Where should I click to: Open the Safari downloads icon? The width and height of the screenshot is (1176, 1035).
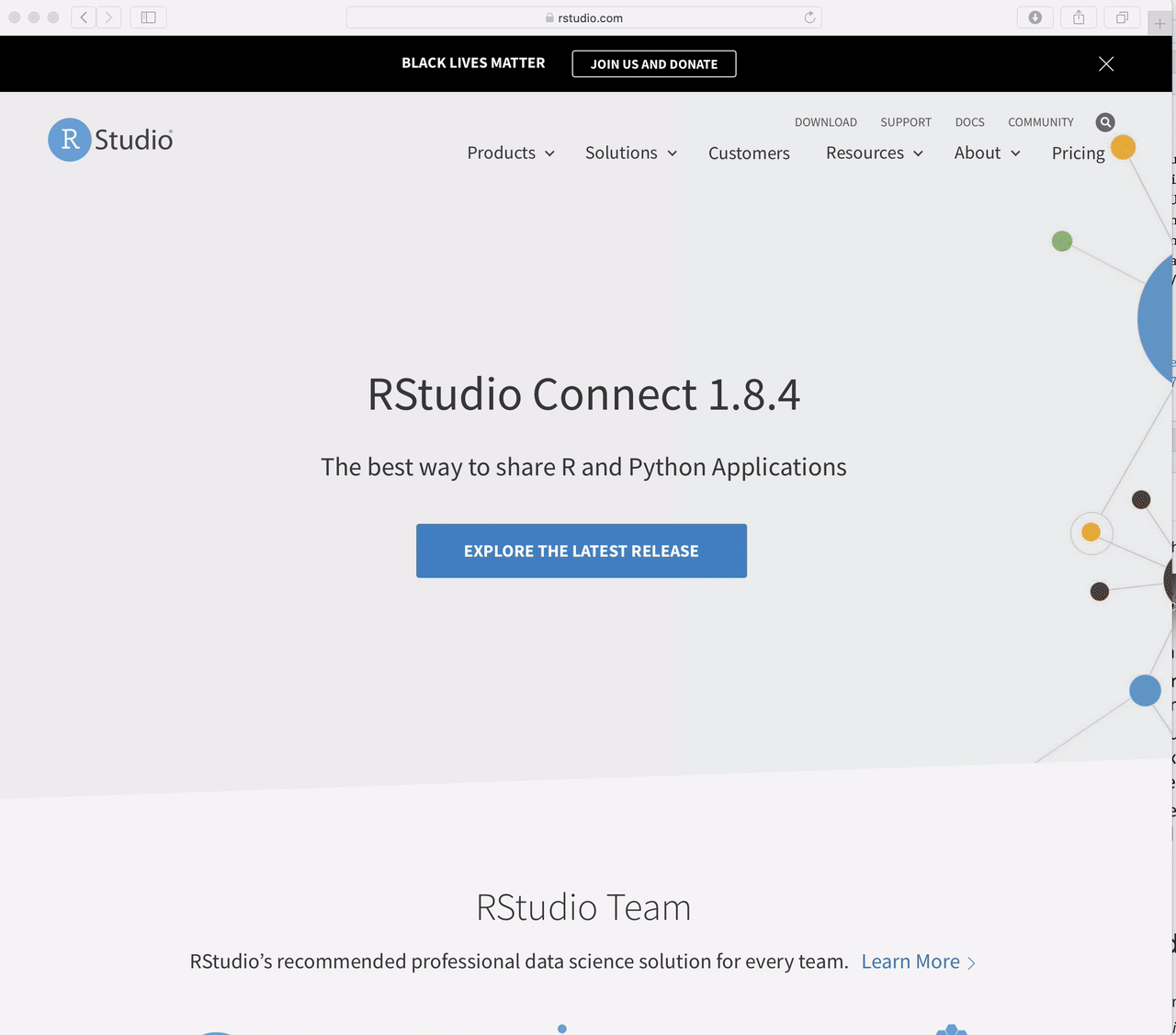(1035, 17)
